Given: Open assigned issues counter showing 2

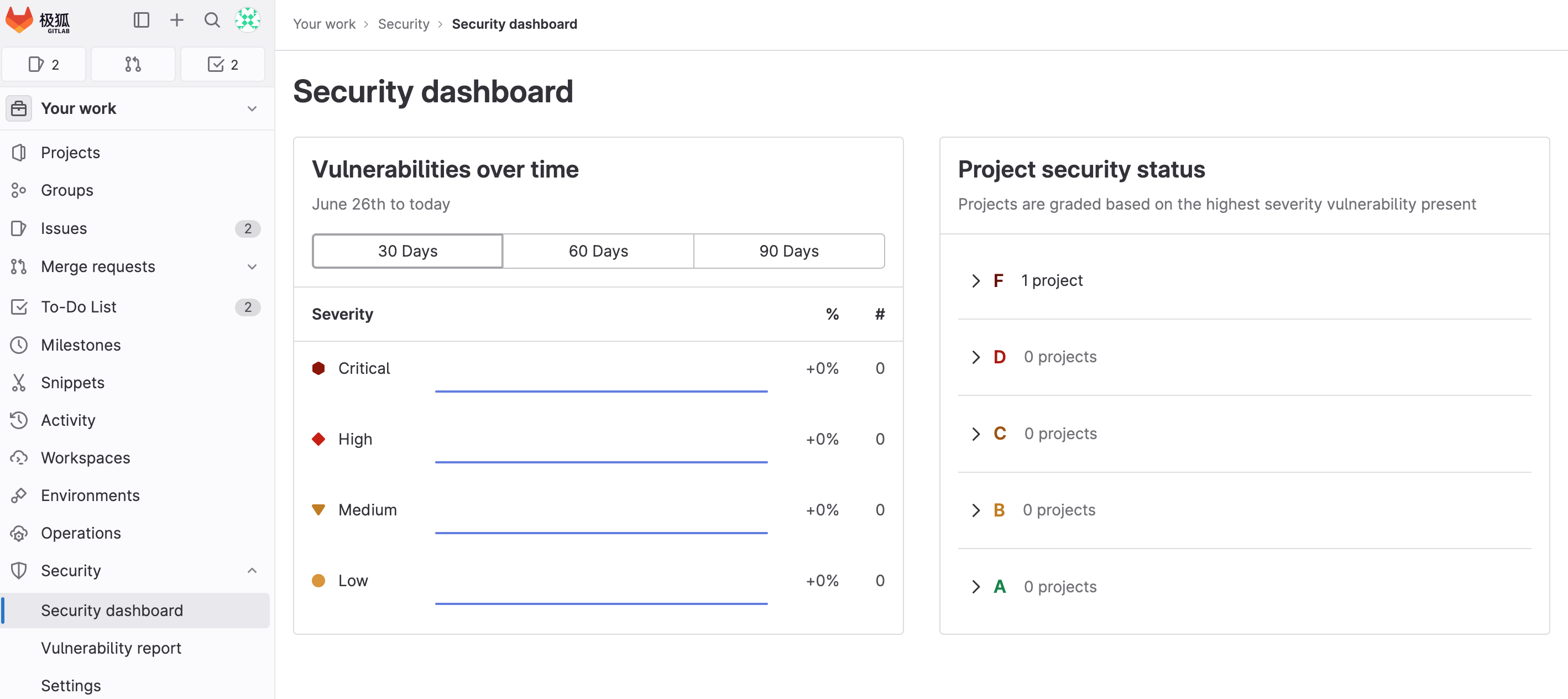Looking at the screenshot, I should [x=44, y=65].
